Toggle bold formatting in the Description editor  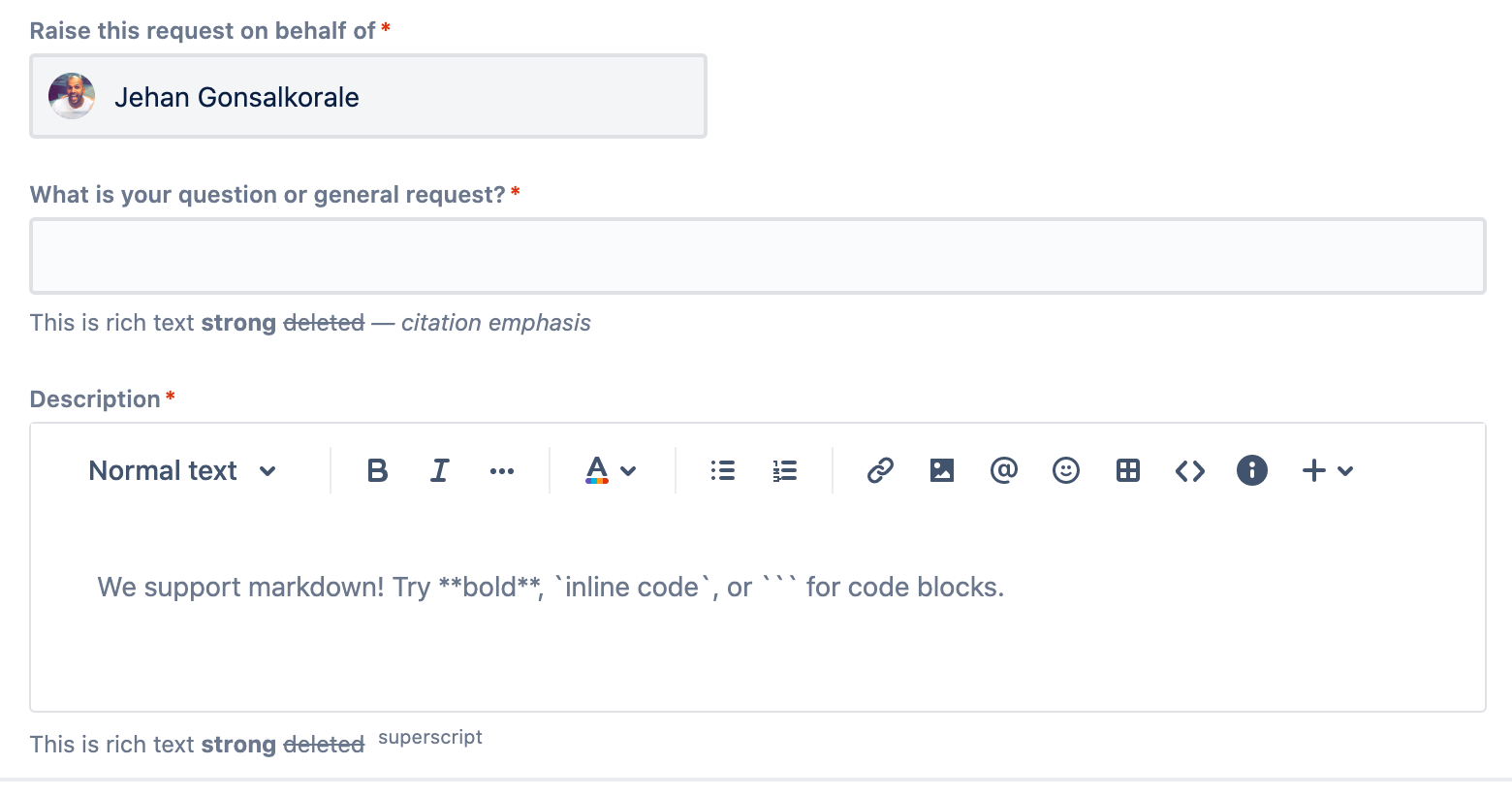(377, 471)
